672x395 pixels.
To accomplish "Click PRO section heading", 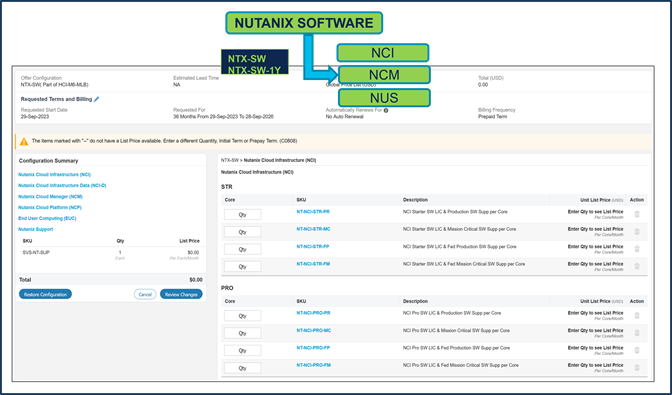I will (x=227, y=288).
